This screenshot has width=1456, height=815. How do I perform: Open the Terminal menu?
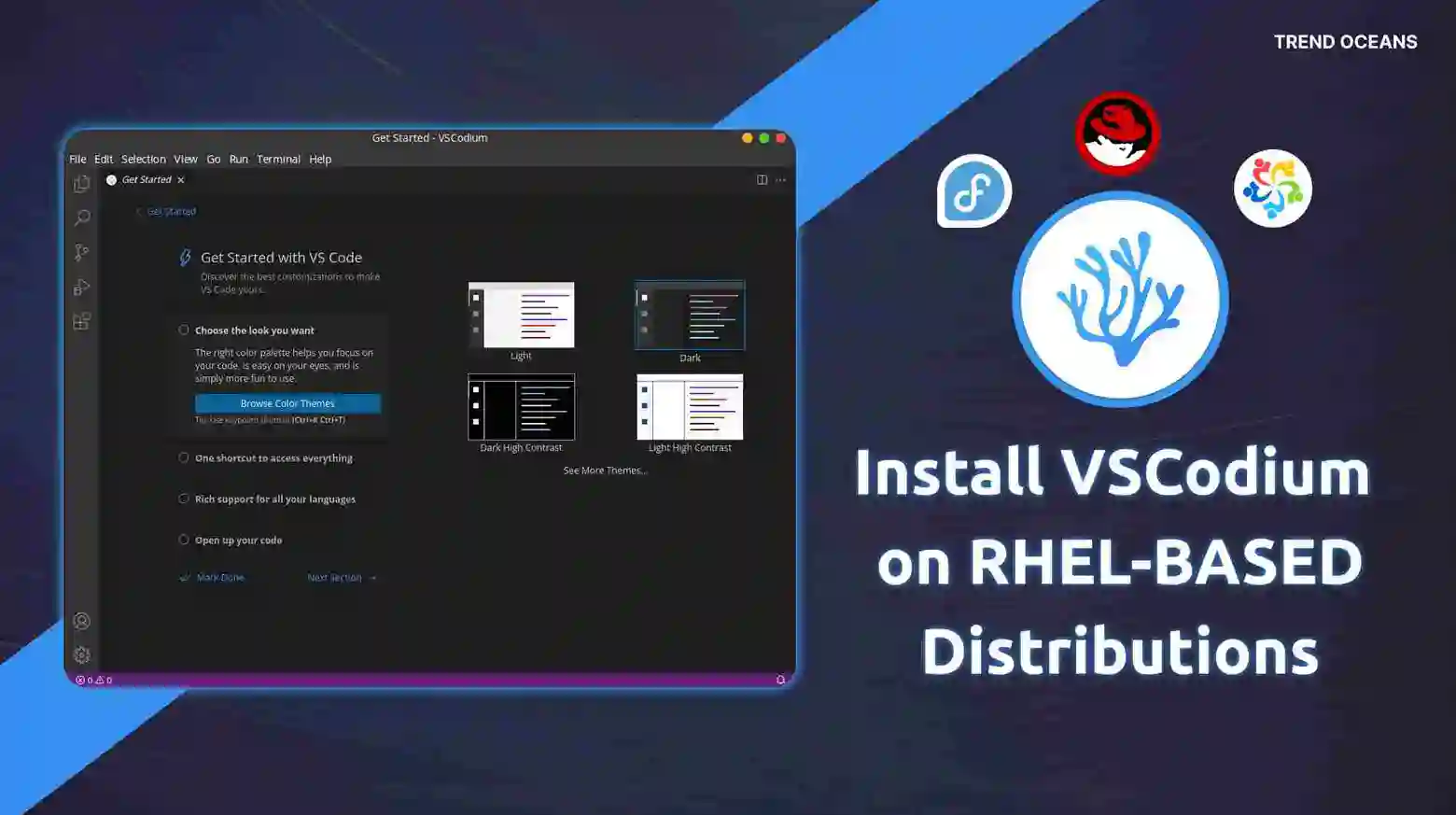[x=278, y=159]
